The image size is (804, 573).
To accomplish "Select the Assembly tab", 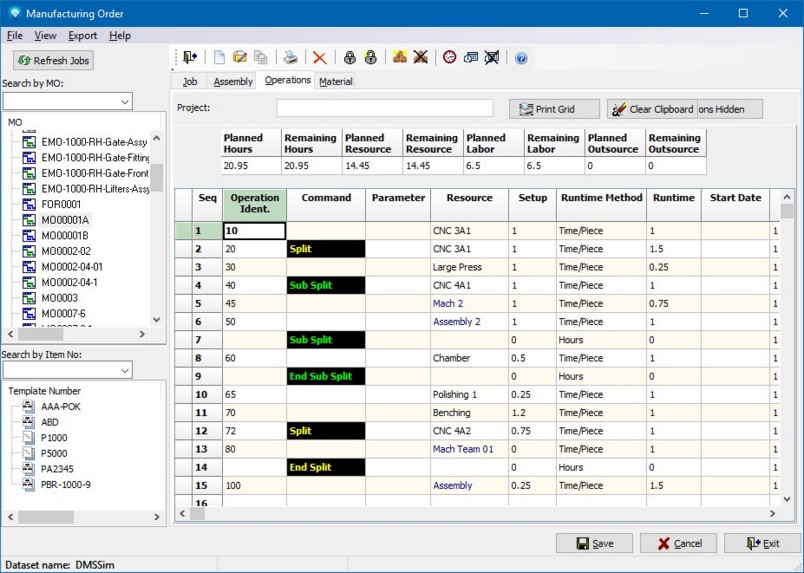I will [233, 81].
